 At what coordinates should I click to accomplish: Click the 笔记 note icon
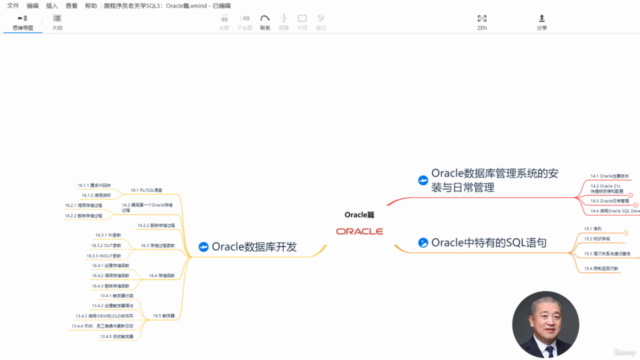click(x=321, y=22)
